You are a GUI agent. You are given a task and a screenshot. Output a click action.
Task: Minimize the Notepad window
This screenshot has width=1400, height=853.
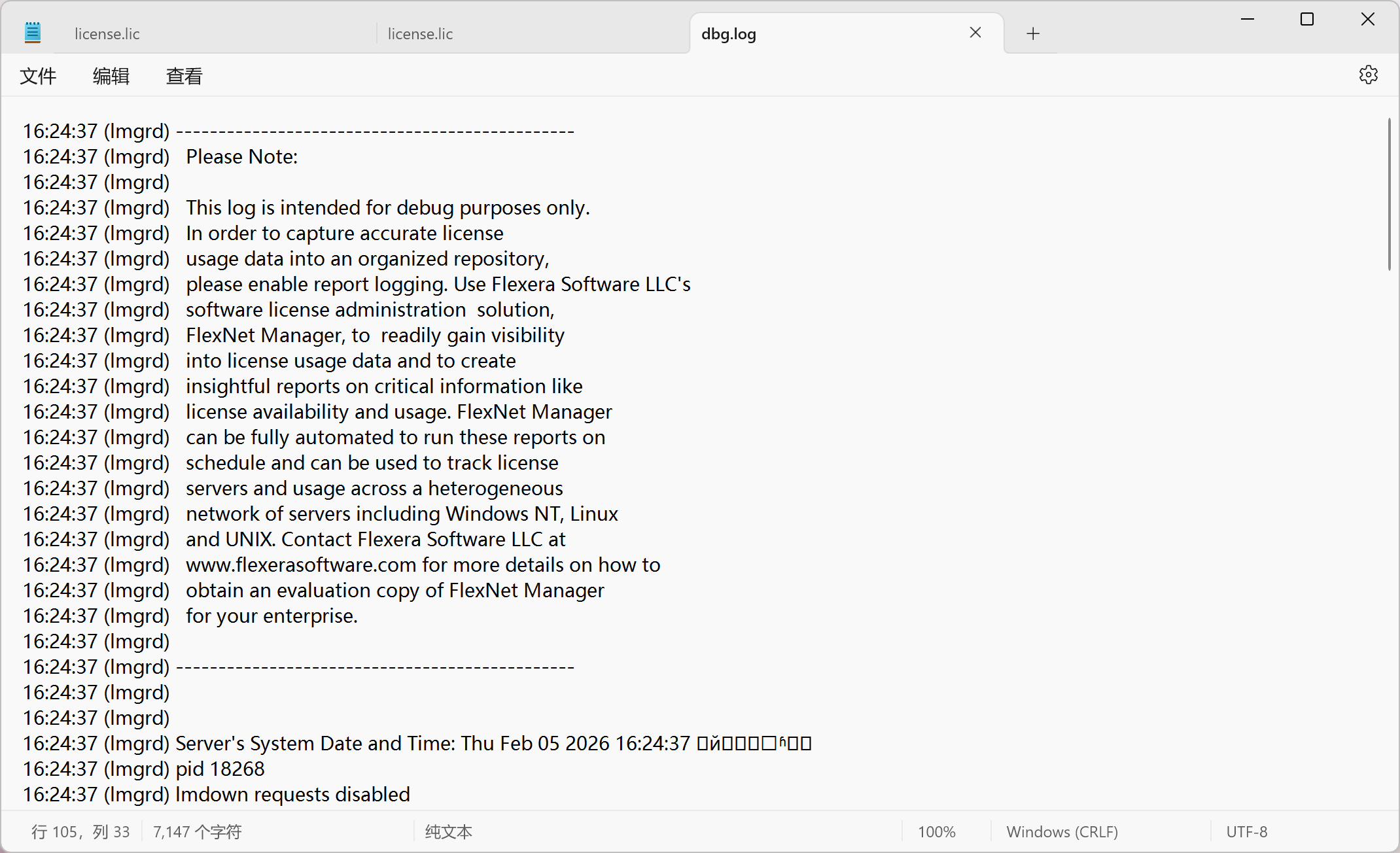(1247, 20)
